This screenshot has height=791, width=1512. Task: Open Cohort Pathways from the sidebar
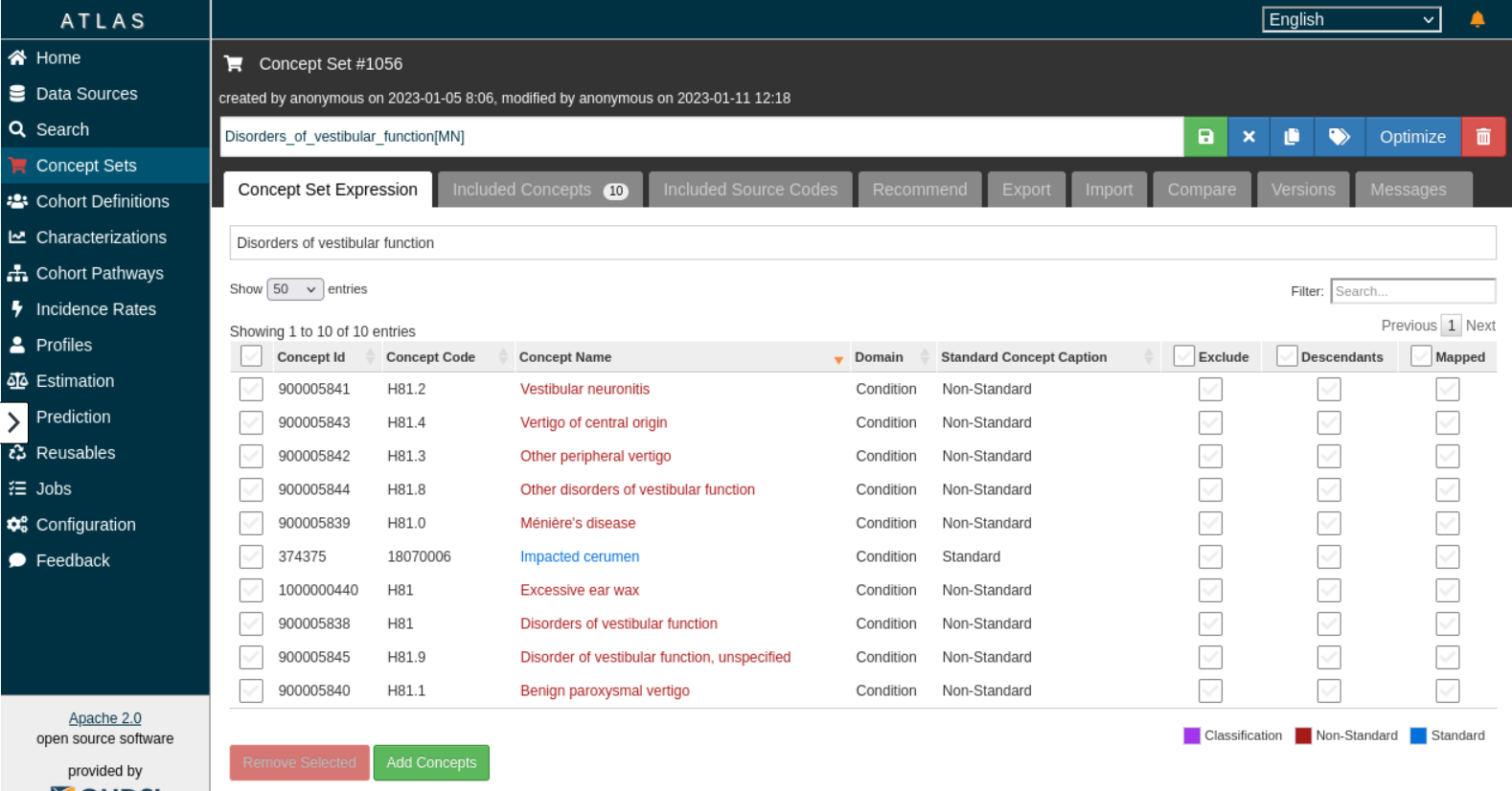pyautogui.click(x=100, y=273)
